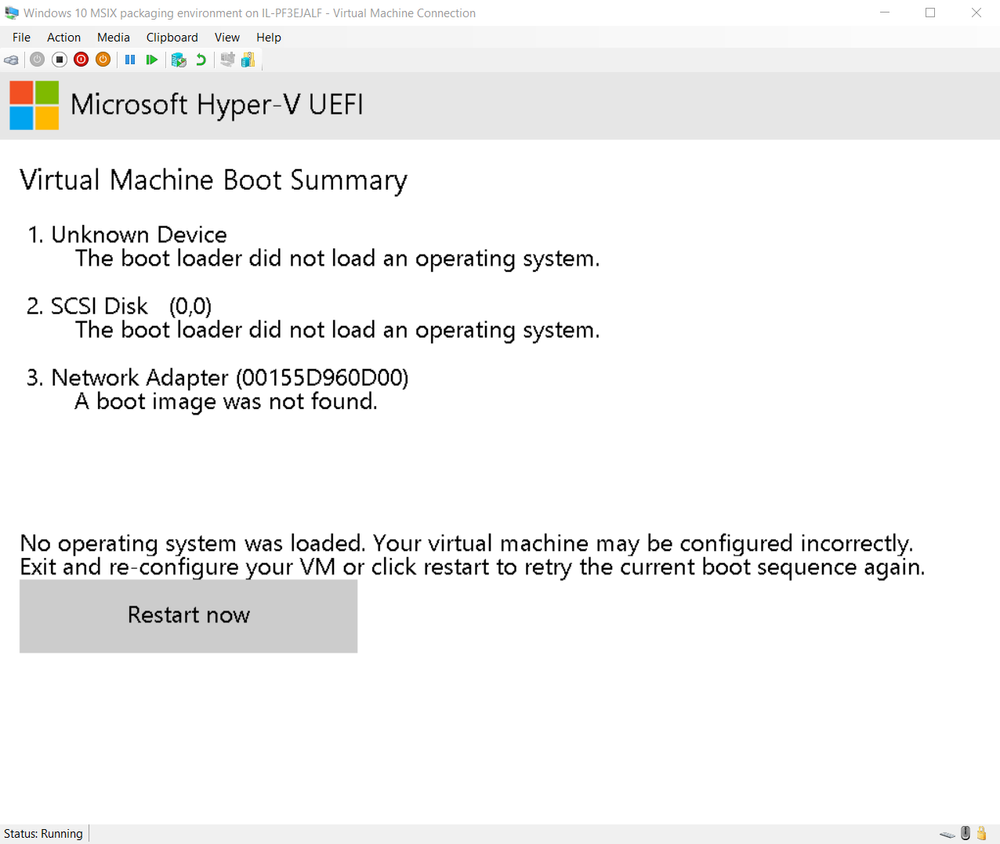
Task: Click 'A boot image was not found.' text
Action: coord(226,401)
